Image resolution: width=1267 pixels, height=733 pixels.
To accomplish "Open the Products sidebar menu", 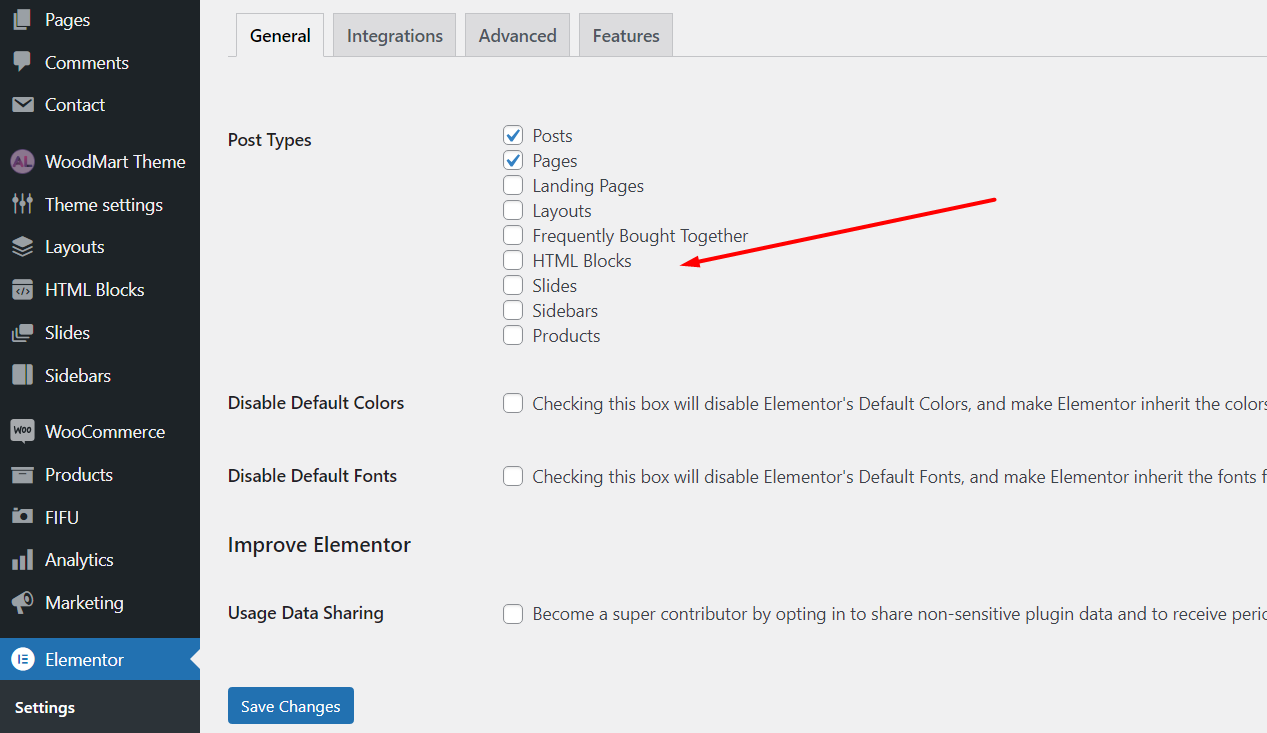I will click(x=100, y=474).
